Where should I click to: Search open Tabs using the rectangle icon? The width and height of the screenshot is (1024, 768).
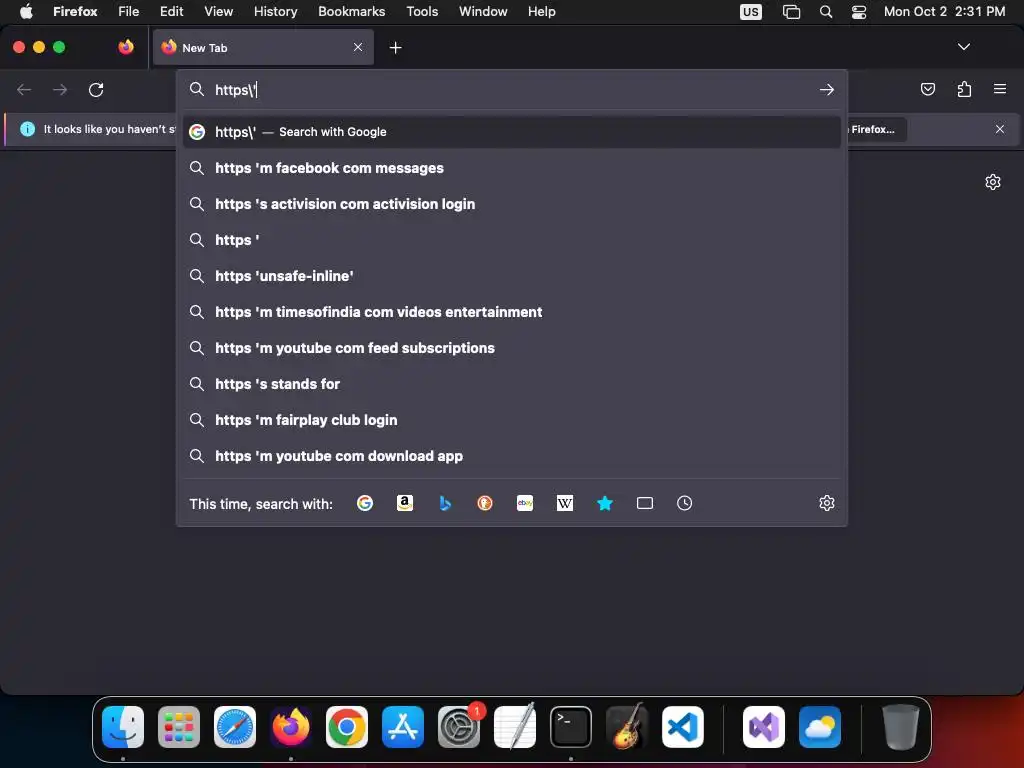645,503
